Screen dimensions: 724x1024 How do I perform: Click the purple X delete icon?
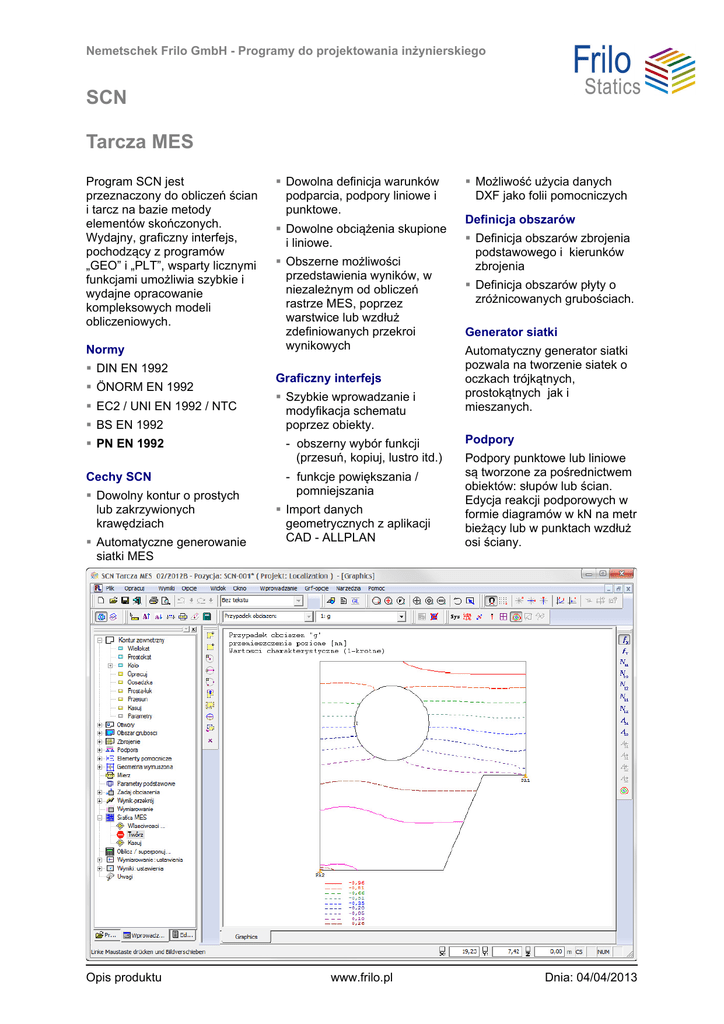tap(210, 741)
